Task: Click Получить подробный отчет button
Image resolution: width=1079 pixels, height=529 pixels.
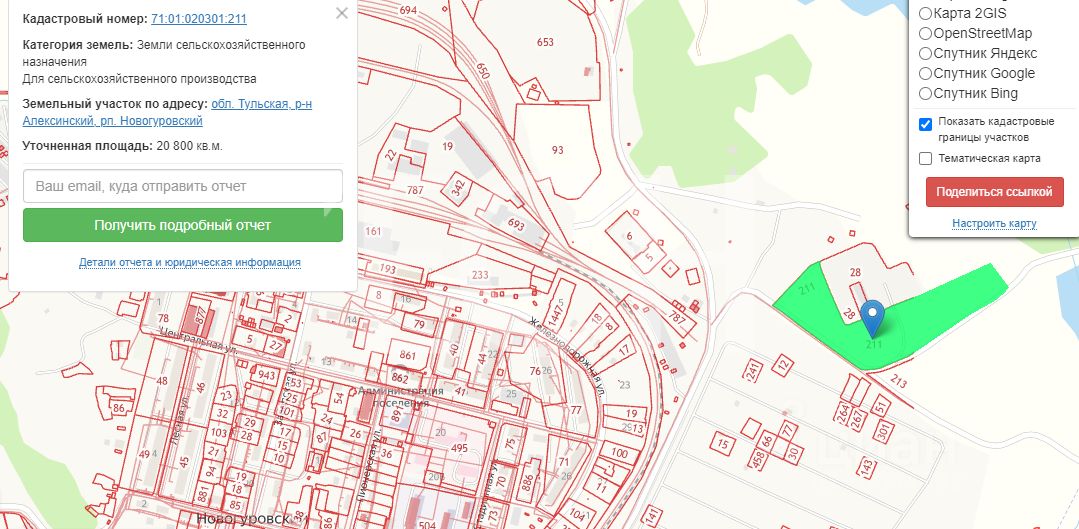Action: [x=182, y=225]
